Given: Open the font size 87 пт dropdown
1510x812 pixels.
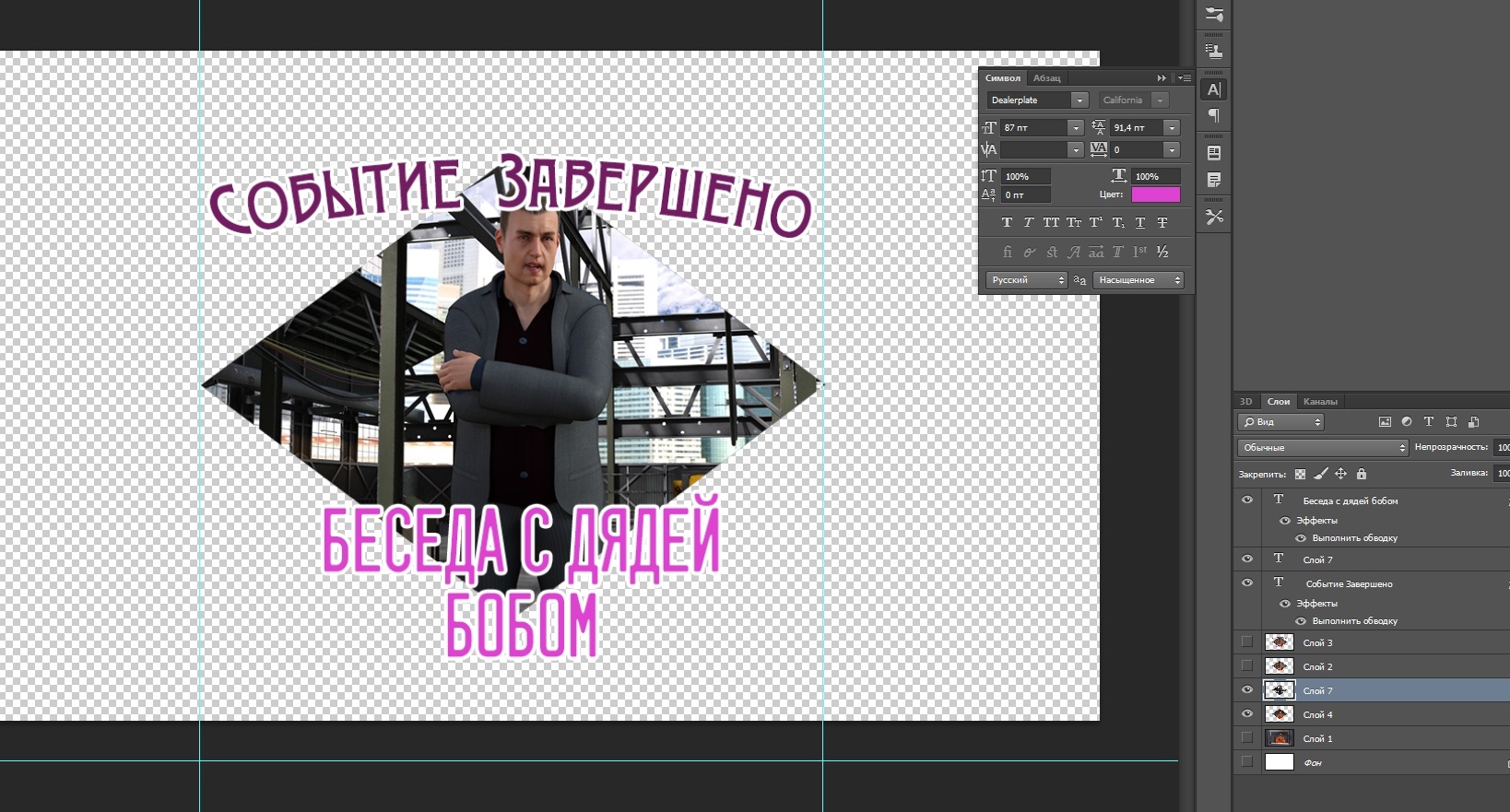Looking at the screenshot, I should (1076, 128).
